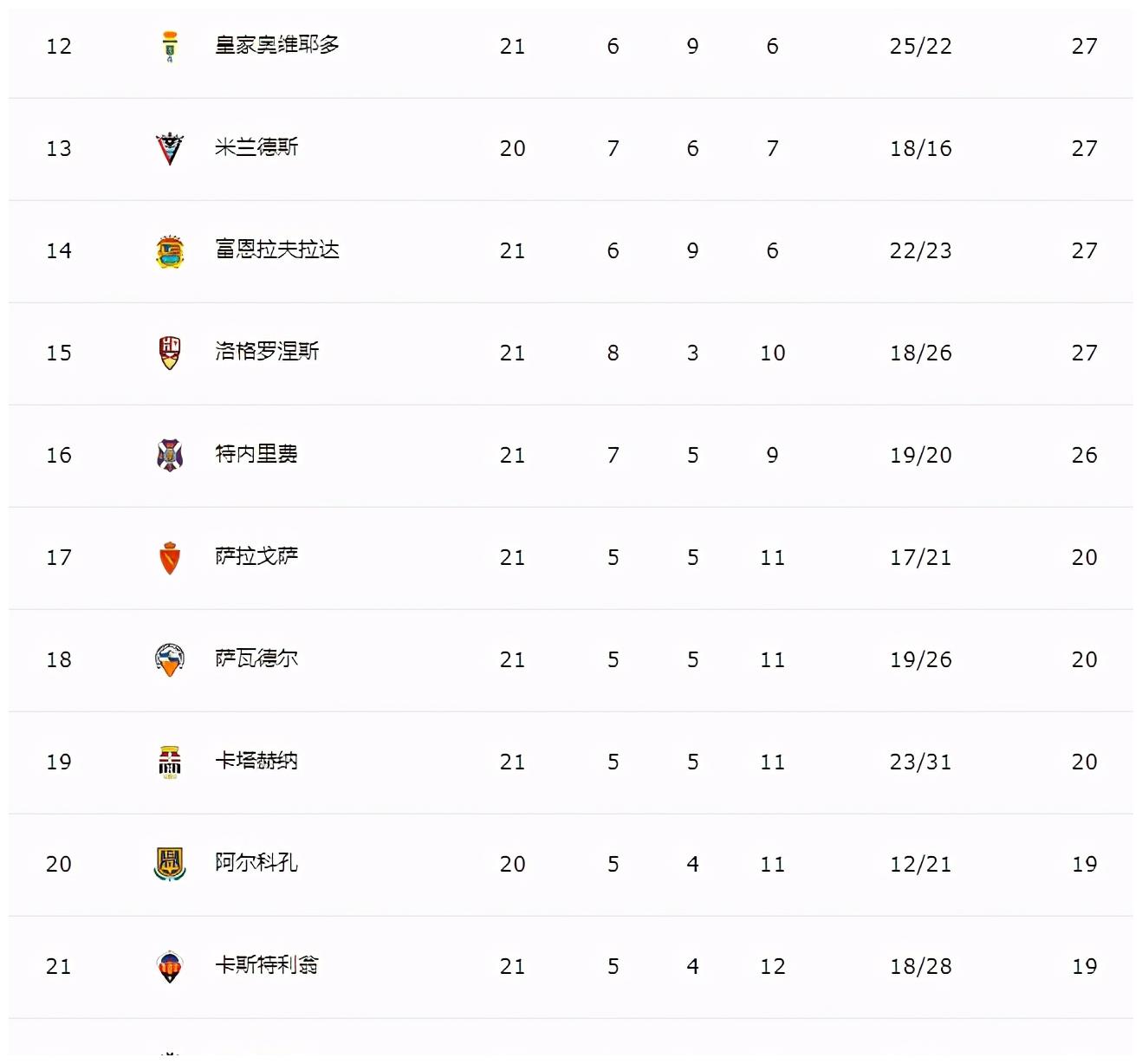This screenshot has width=1142, height=1064.
Task: Click the 米兰德斯 team badge icon
Action: [170, 148]
